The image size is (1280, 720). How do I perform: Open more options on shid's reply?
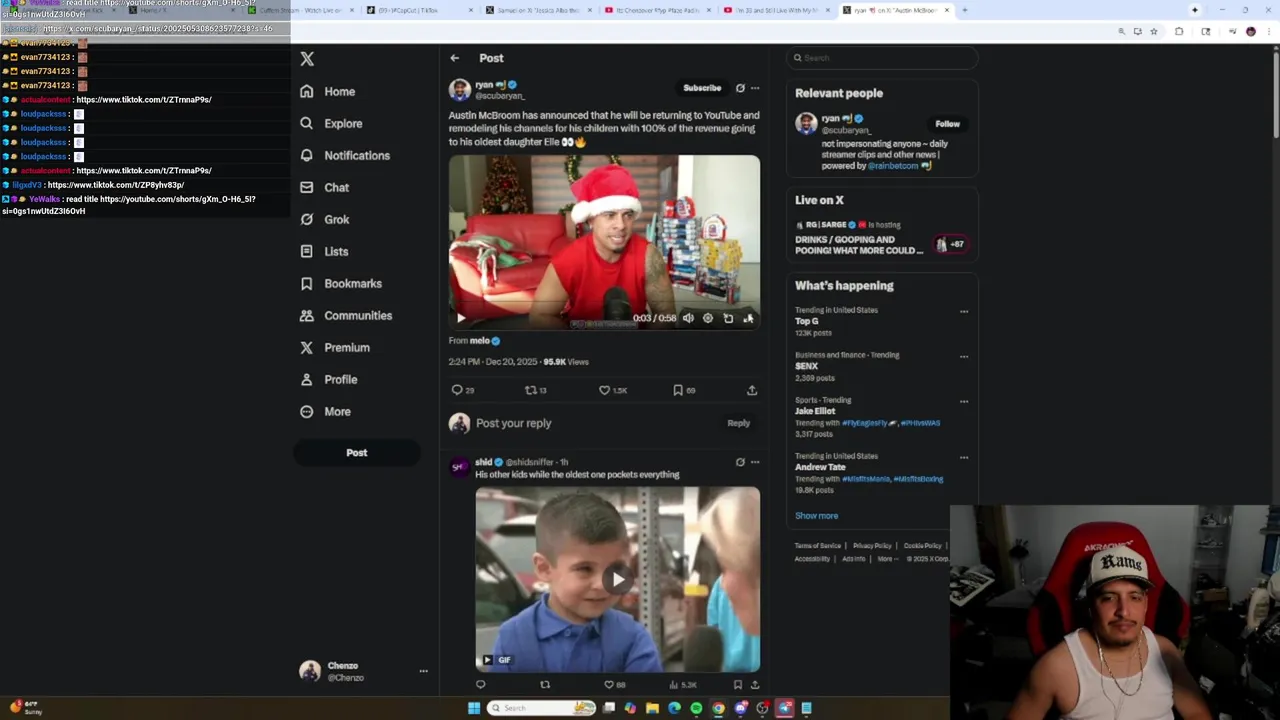coord(755,462)
